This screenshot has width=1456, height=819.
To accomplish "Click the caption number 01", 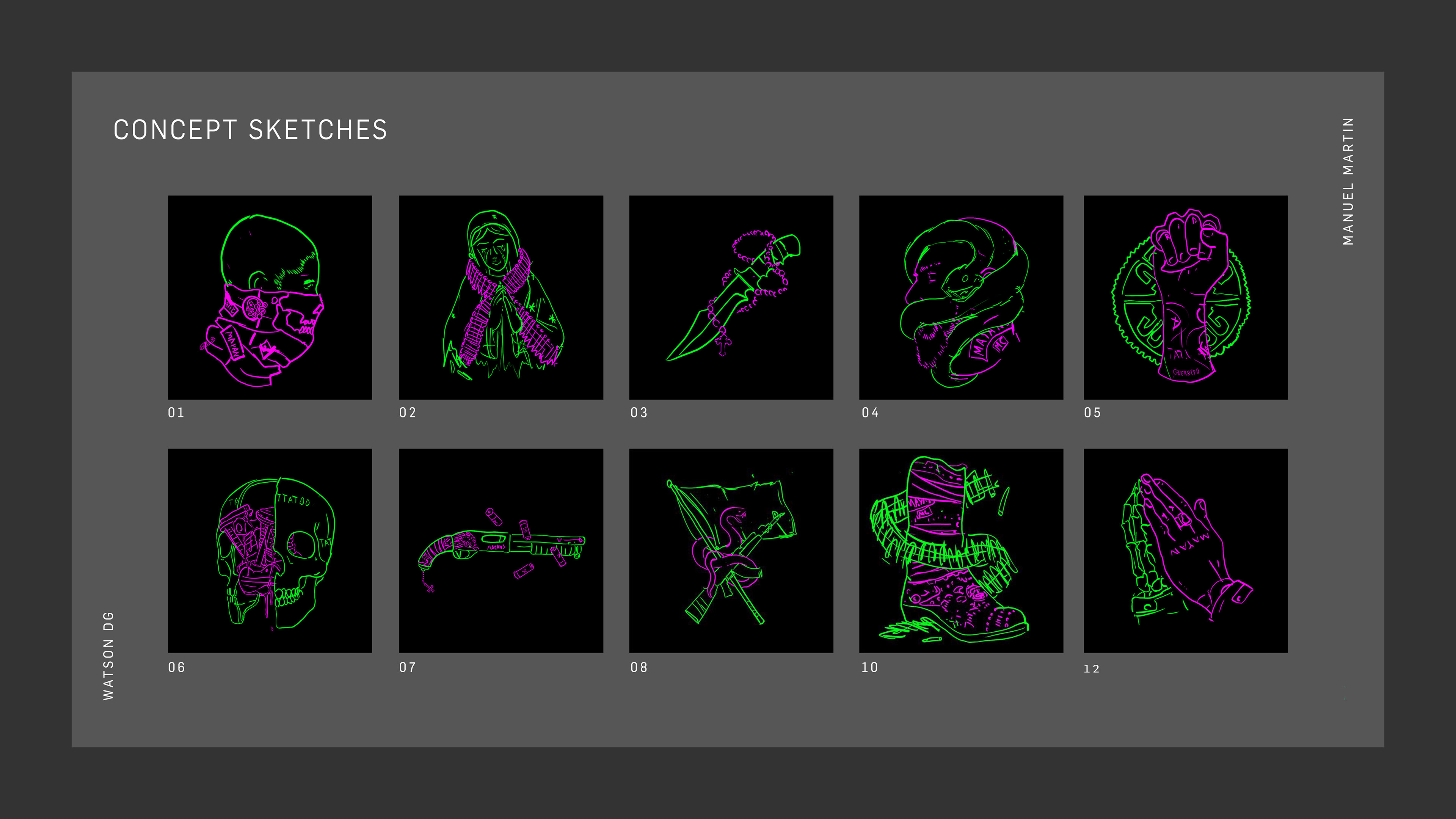I will coord(176,413).
